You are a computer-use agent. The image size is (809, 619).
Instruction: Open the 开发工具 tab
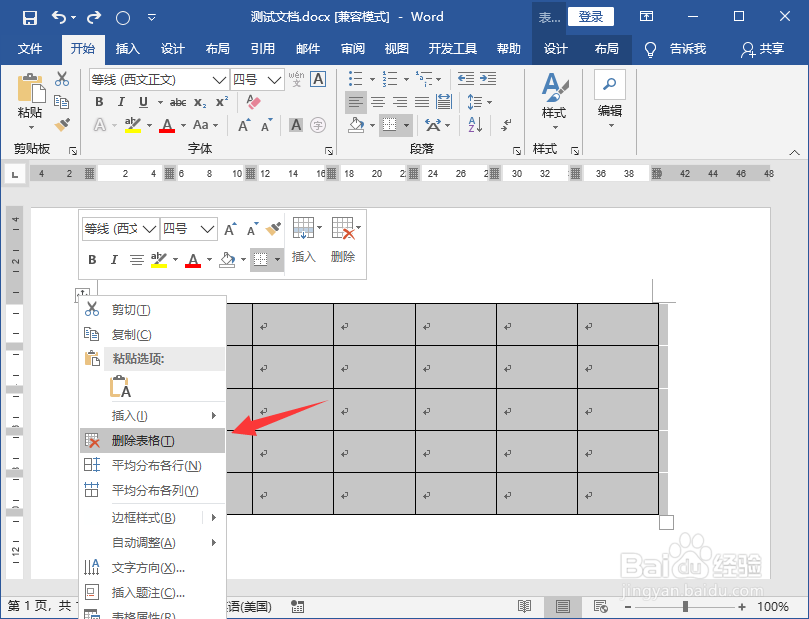tap(452, 49)
